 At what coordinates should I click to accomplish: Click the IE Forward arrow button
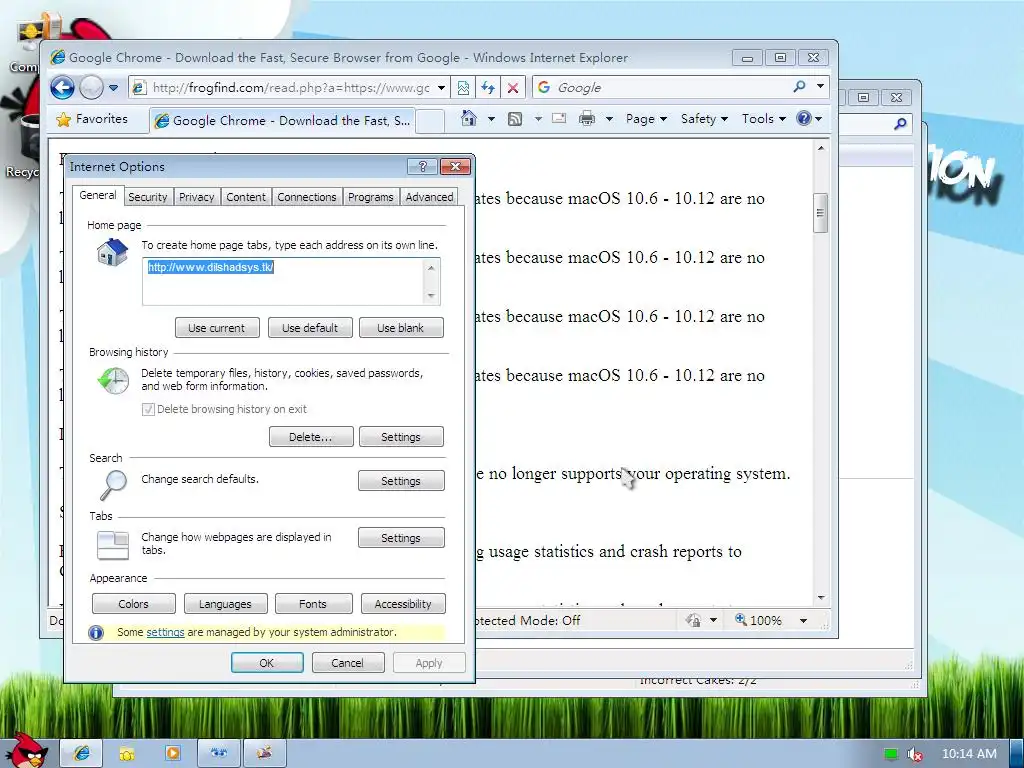pos(91,87)
